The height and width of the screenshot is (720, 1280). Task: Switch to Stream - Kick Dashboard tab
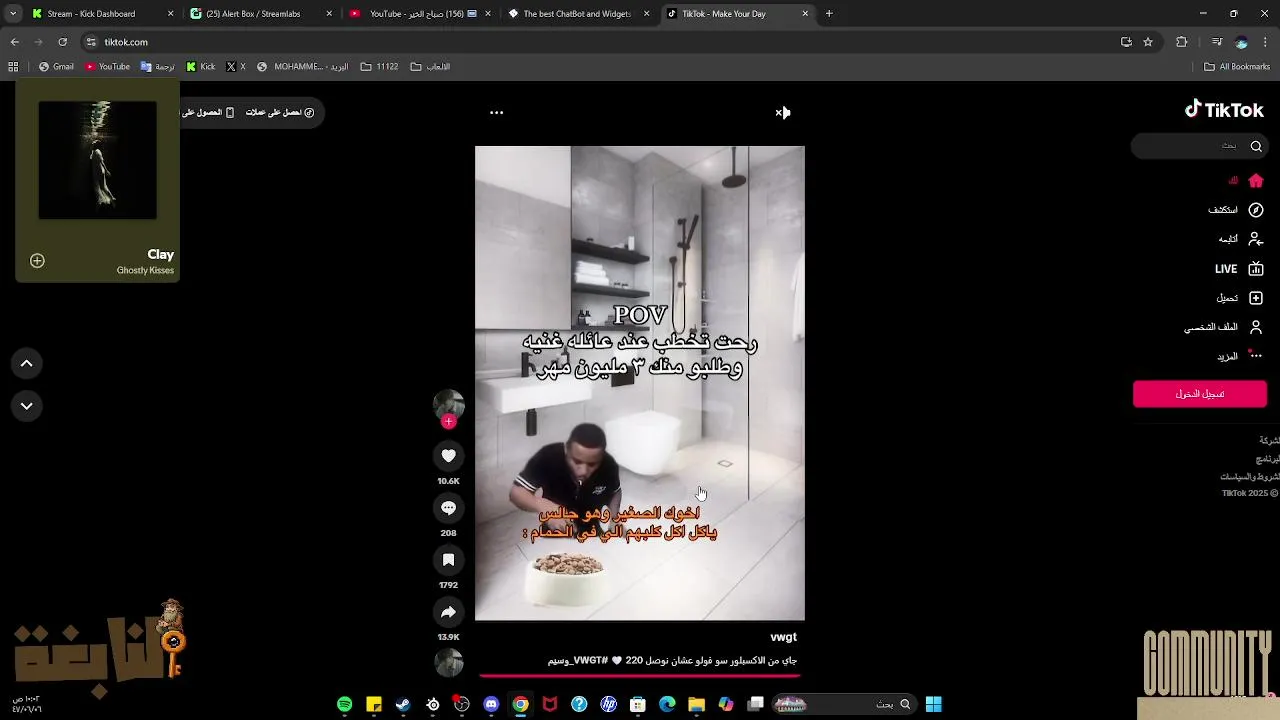(x=100, y=14)
